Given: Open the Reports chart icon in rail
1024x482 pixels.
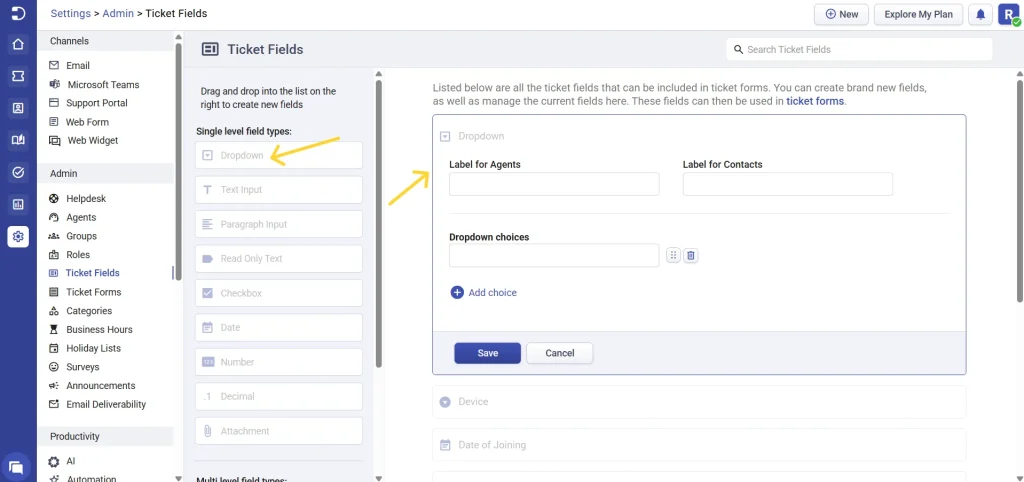Looking at the screenshot, I should tap(18, 204).
